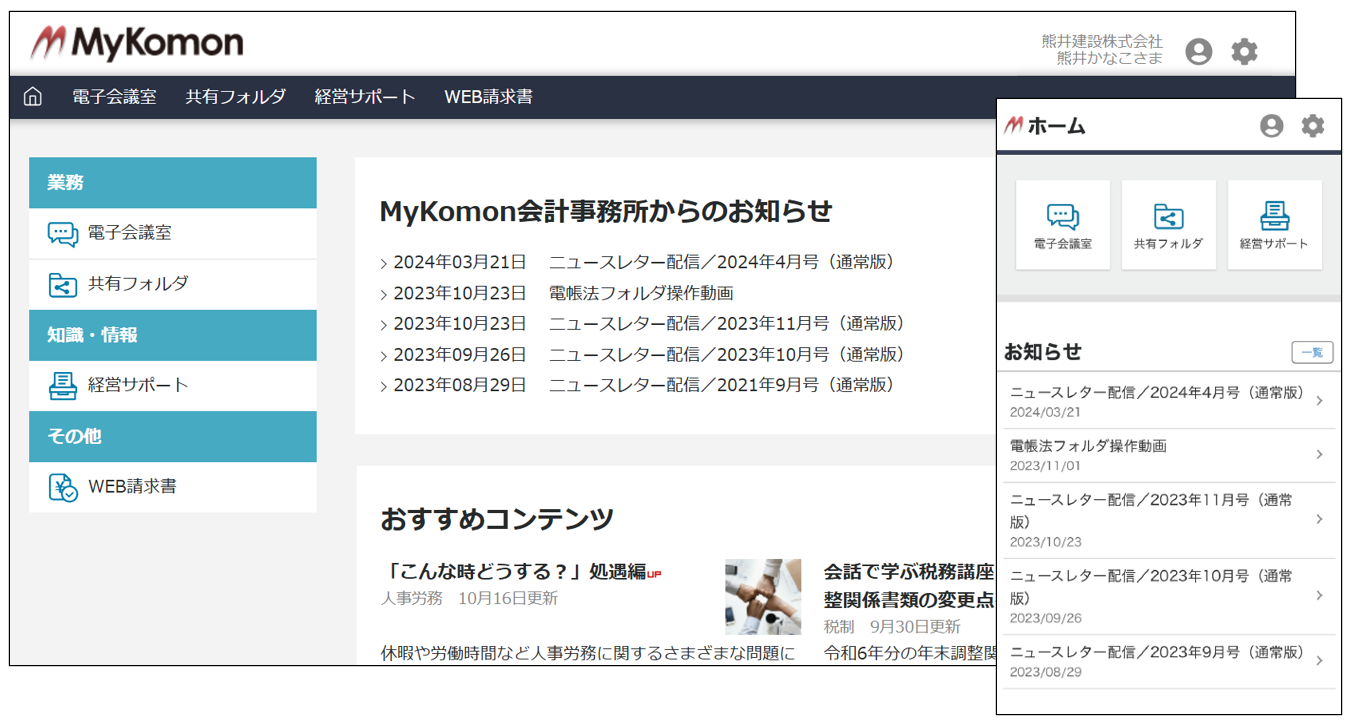The width and height of the screenshot is (1351, 728).
Task: Click the profile icon in mobile ホーム header
Action: [1271, 126]
